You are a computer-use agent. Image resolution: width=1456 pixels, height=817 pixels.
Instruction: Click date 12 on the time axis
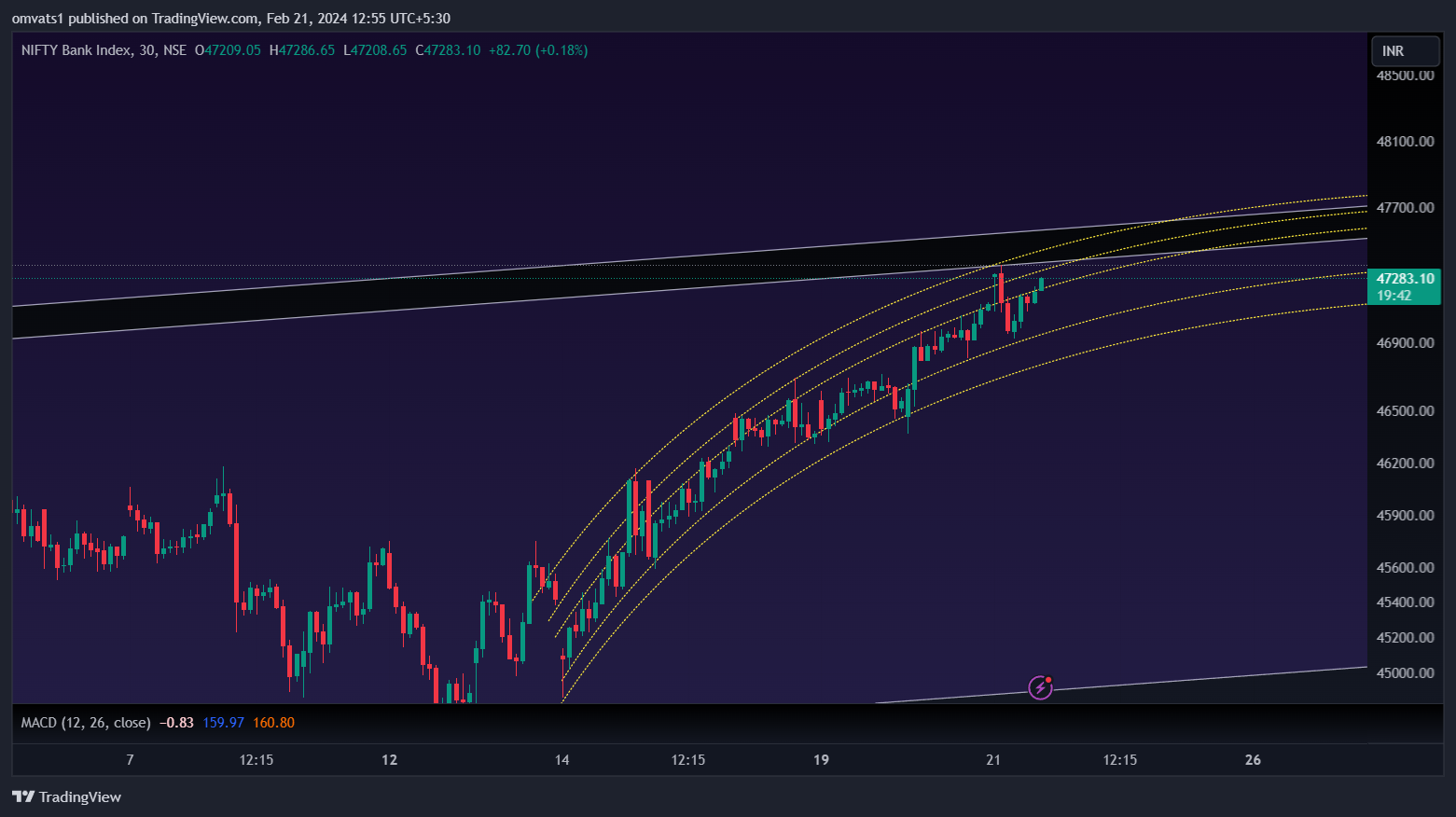point(389,760)
